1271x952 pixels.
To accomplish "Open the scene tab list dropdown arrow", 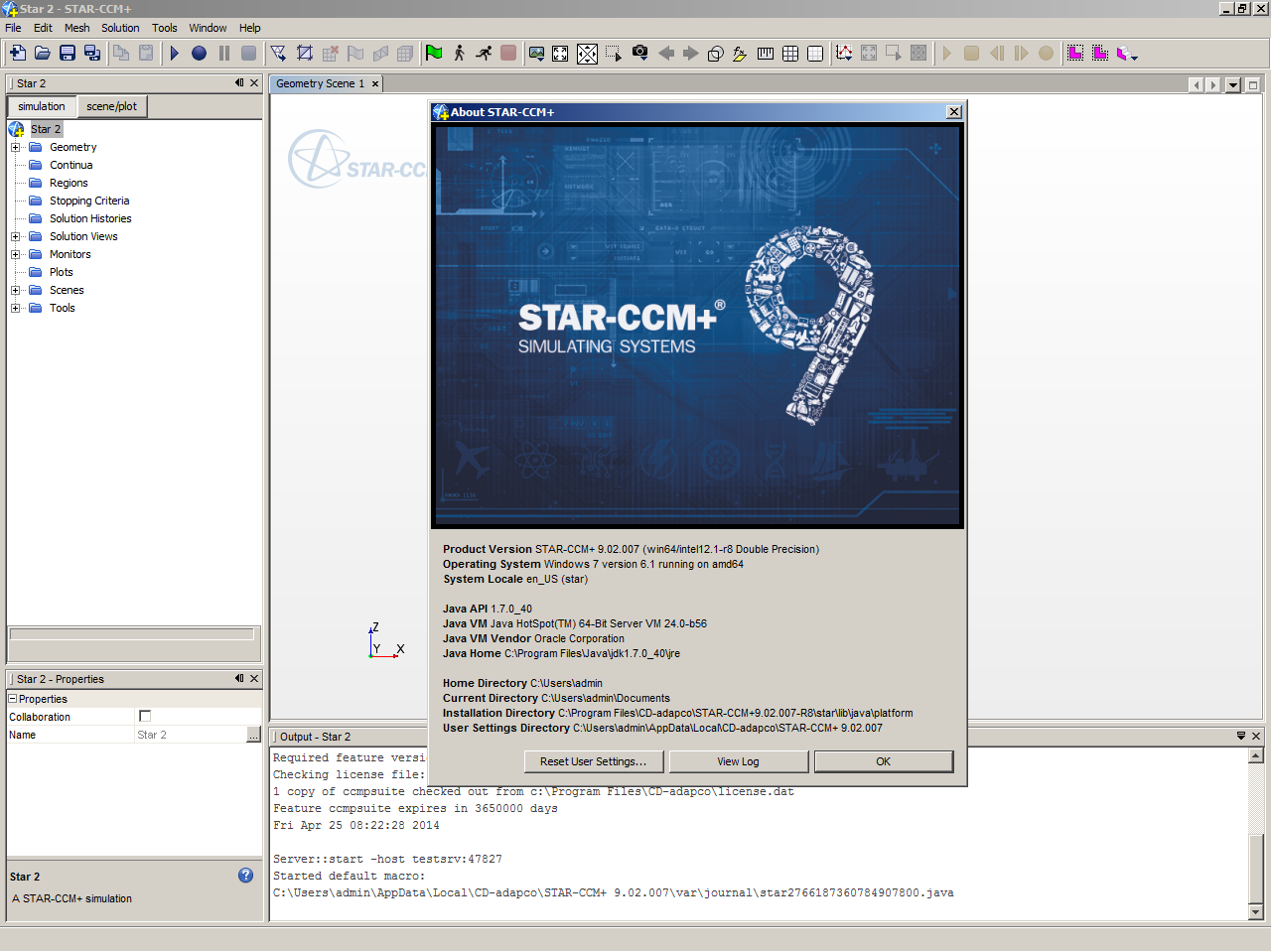I will coord(1233,85).
